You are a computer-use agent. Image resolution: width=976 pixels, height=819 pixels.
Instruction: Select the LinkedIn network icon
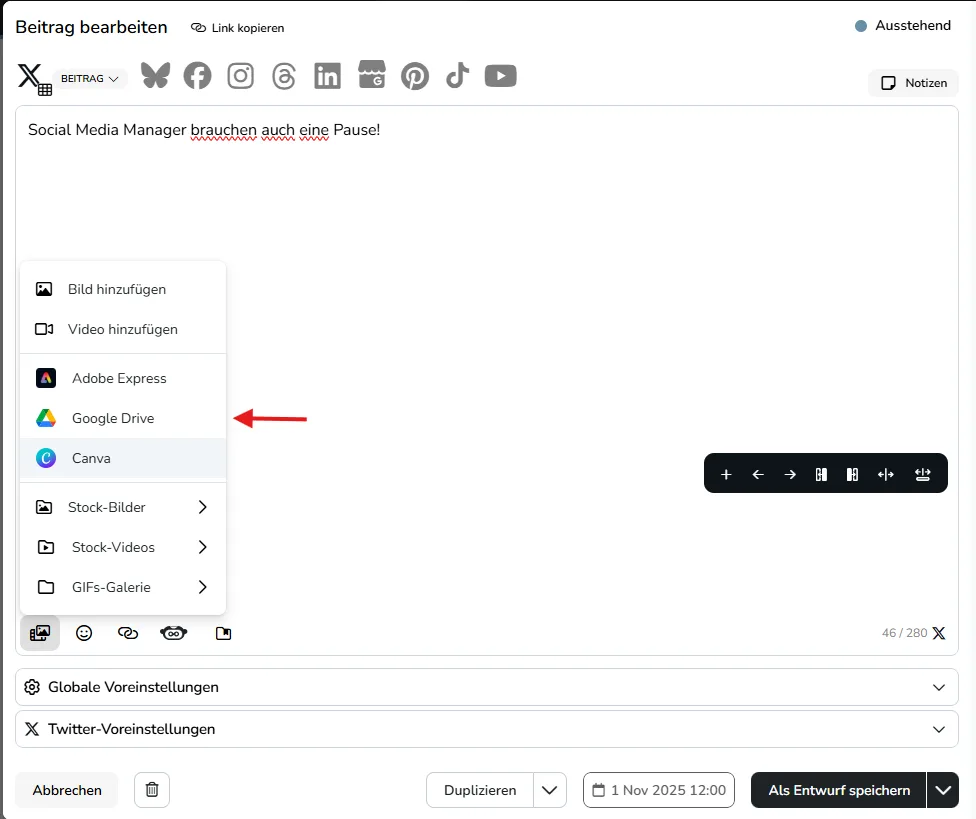coord(327,75)
